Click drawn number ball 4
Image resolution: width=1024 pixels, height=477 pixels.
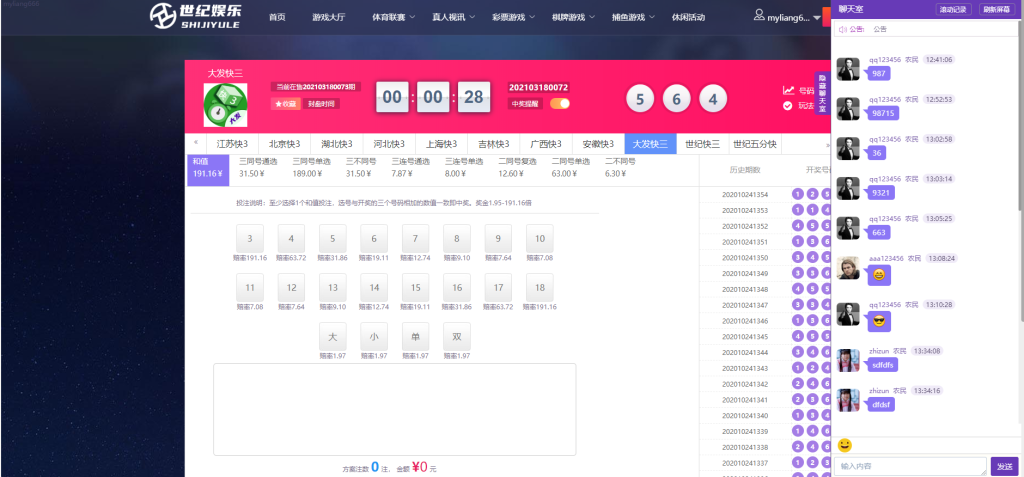[713, 99]
